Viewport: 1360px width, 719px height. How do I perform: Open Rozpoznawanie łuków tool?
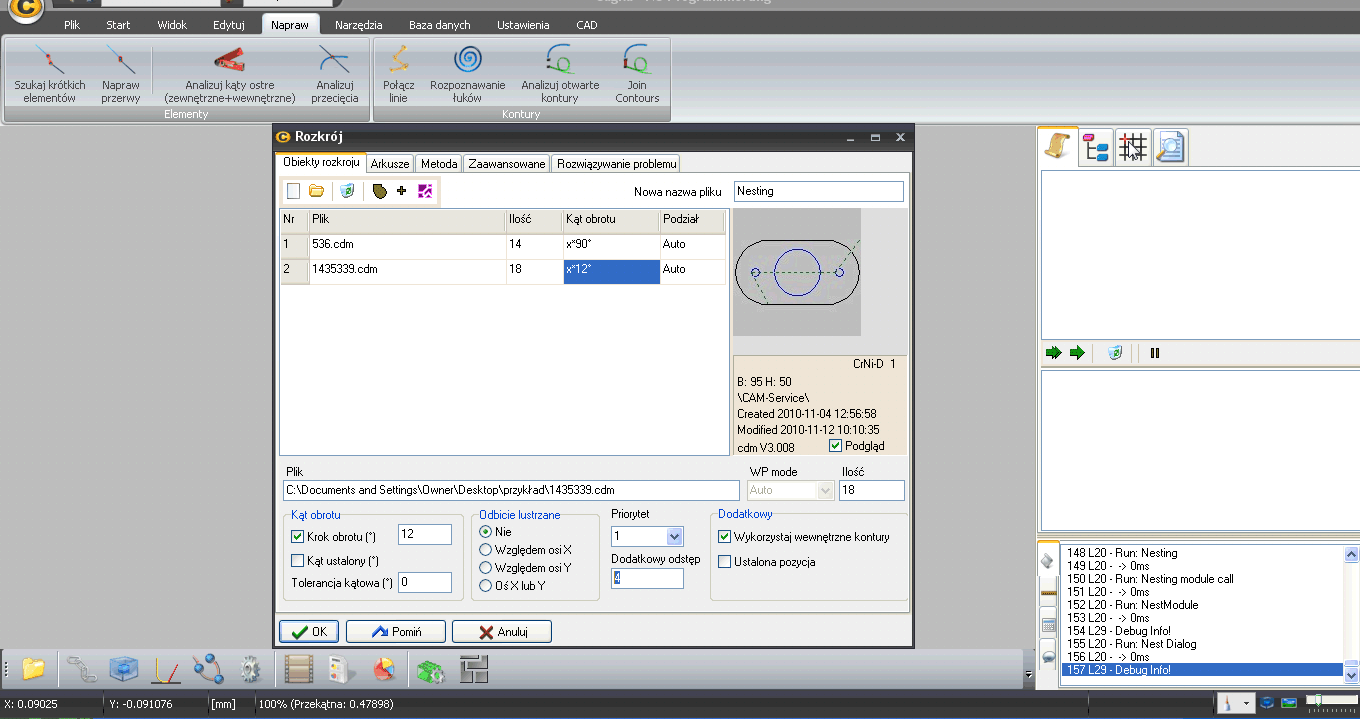468,74
